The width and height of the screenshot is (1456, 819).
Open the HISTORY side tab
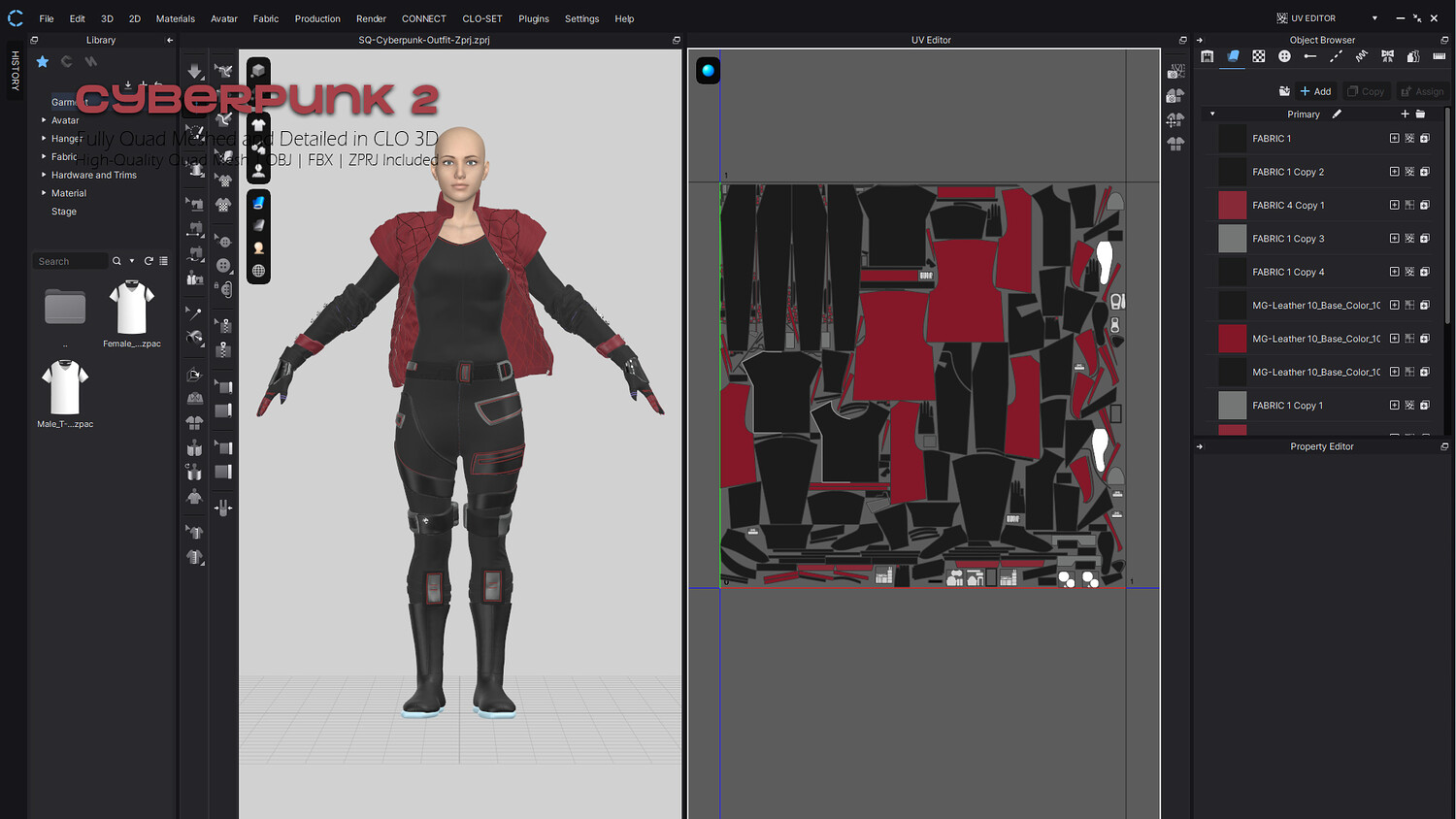(x=16, y=71)
